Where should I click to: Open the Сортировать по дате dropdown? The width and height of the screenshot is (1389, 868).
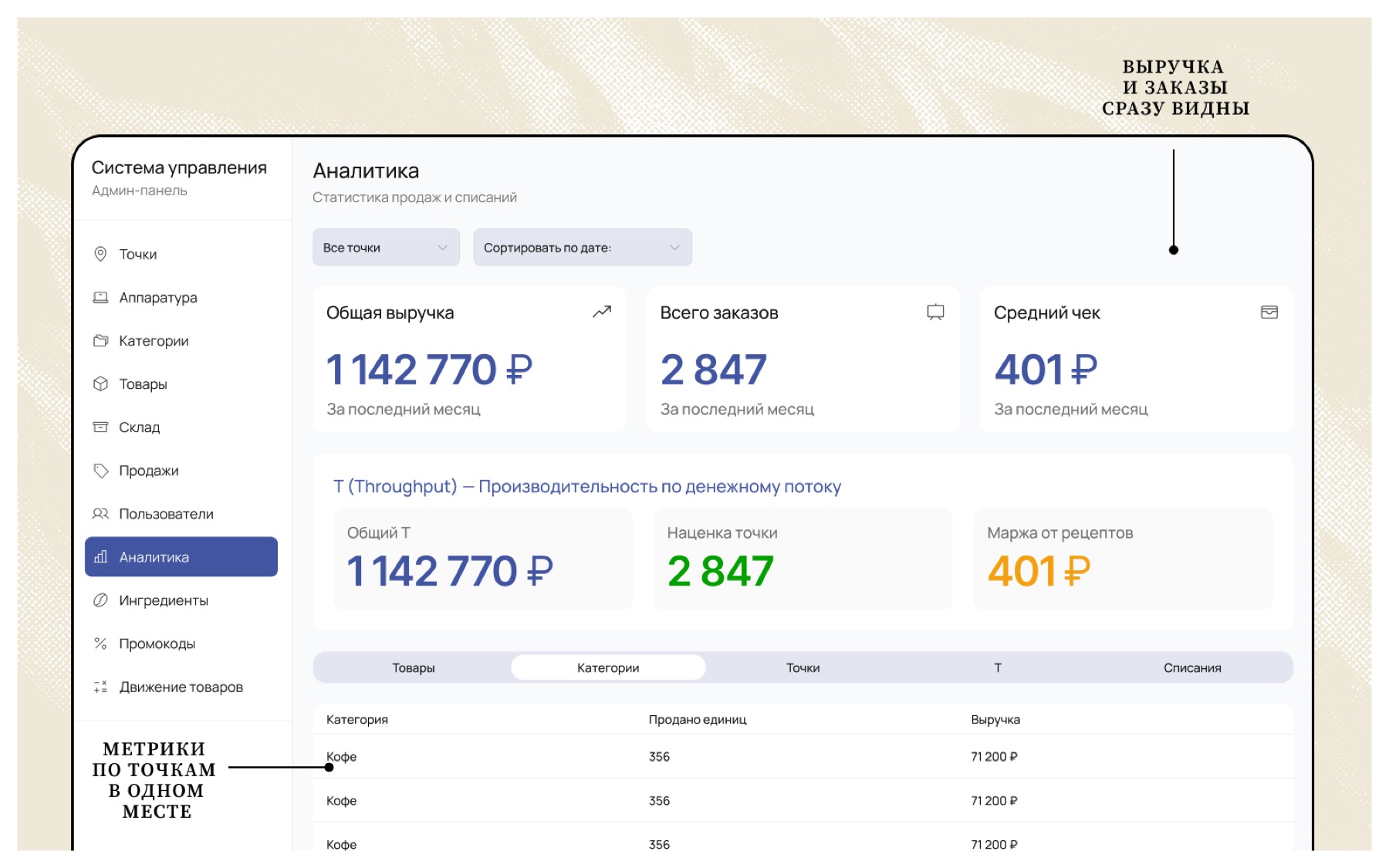(x=583, y=247)
